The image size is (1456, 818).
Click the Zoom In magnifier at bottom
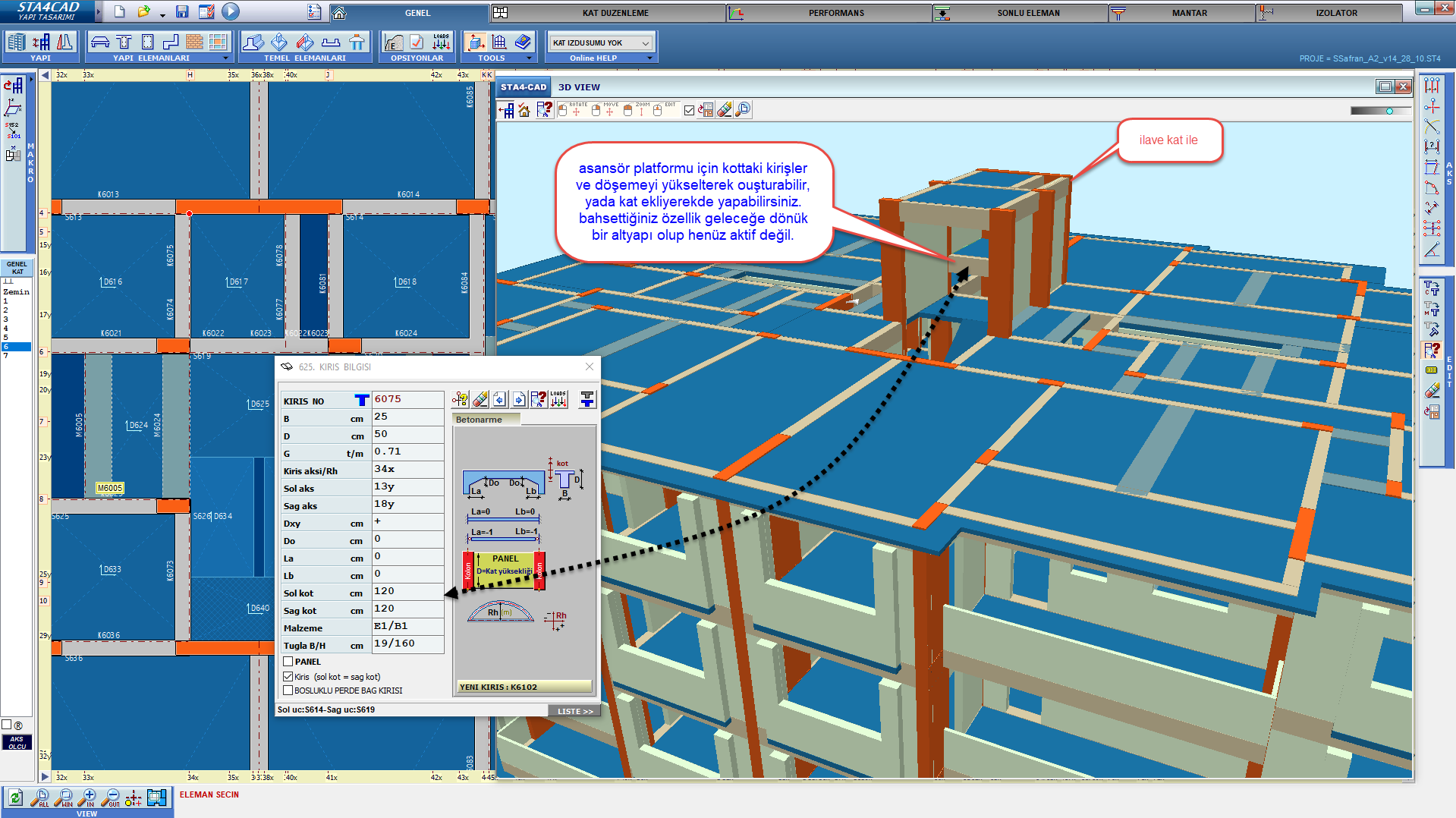pyautogui.click(x=88, y=798)
